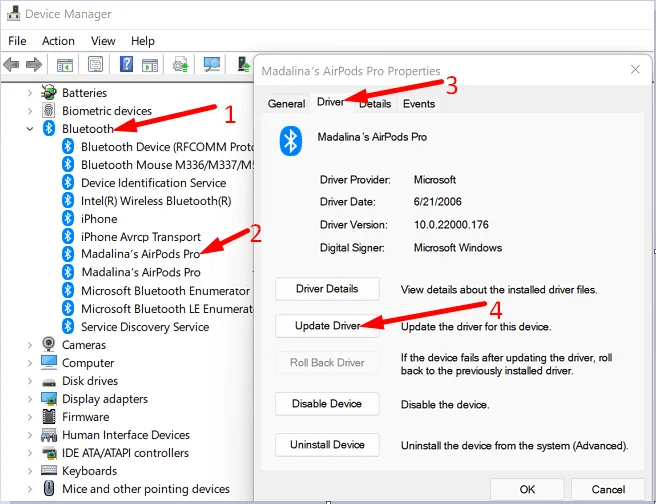This screenshot has height=504, width=656.
Task: Click the Firmware category icon
Action: pos(49,416)
